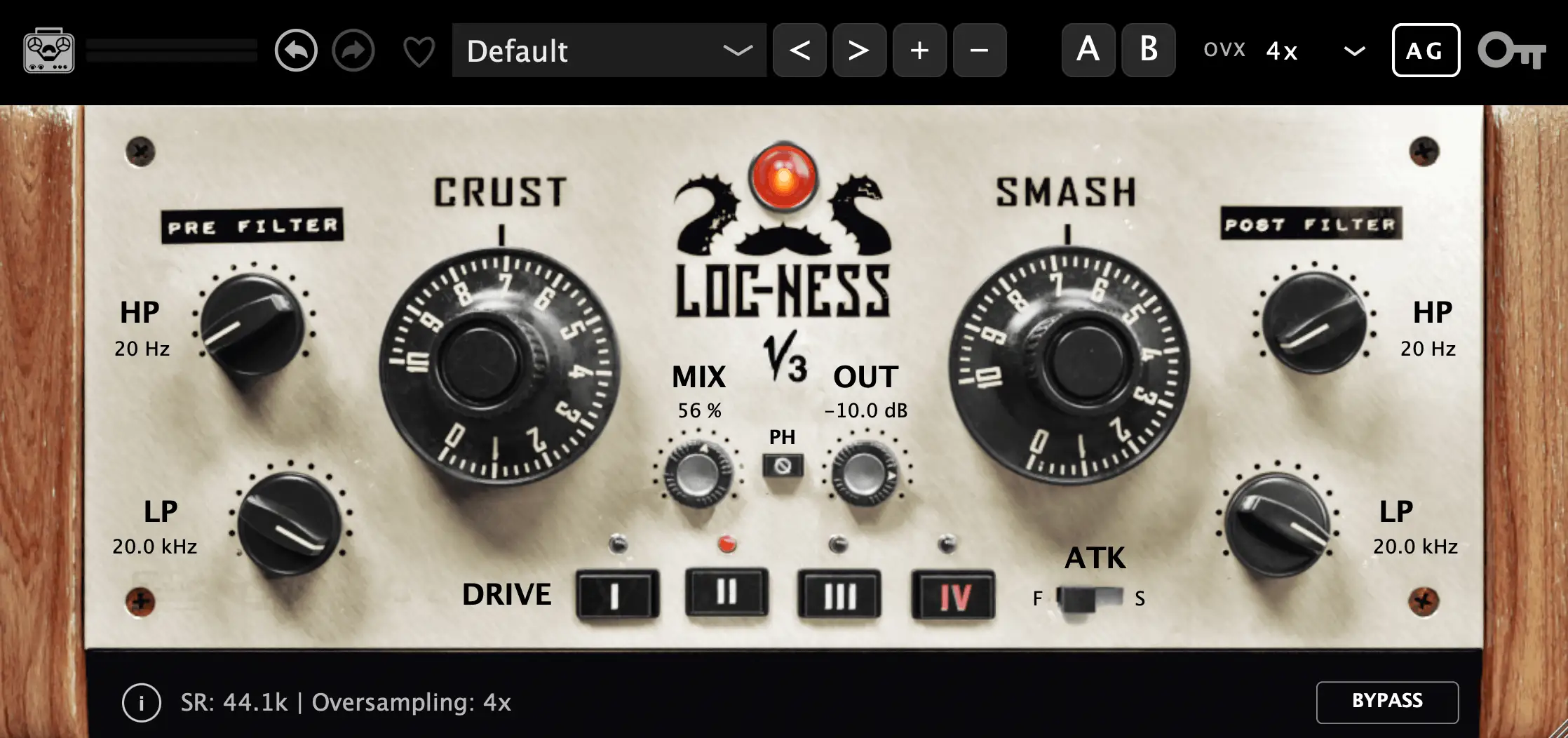Redo the last change
The height and width of the screenshot is (738, 1568).
[x=353, y=51]
